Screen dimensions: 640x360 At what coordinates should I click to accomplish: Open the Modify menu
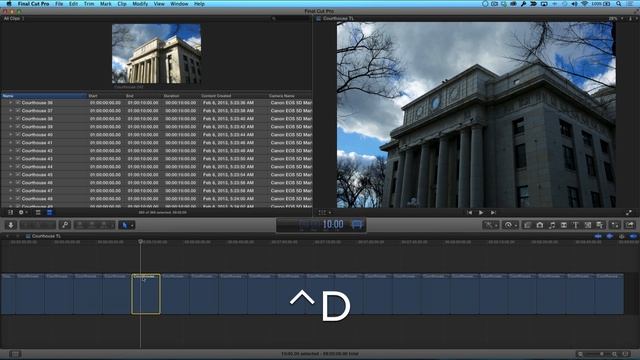[140, 4]
